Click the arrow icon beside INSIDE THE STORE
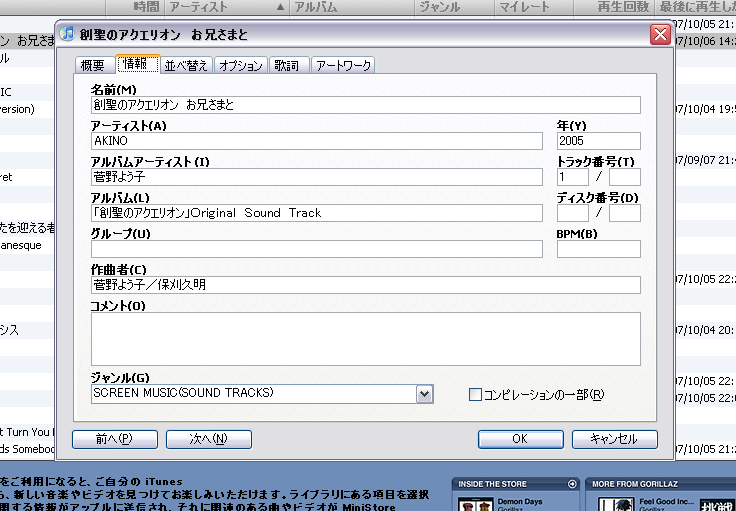The height and width of the screenshot is (511, 736). (x=572, y=484)
